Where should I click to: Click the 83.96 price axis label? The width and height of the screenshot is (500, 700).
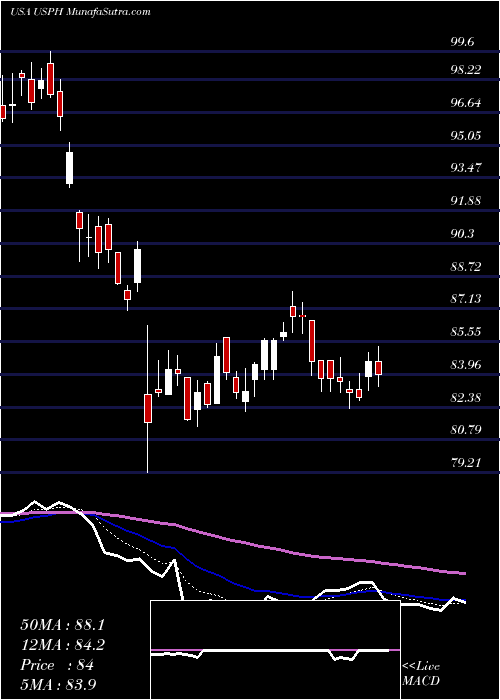click(467, 365)
